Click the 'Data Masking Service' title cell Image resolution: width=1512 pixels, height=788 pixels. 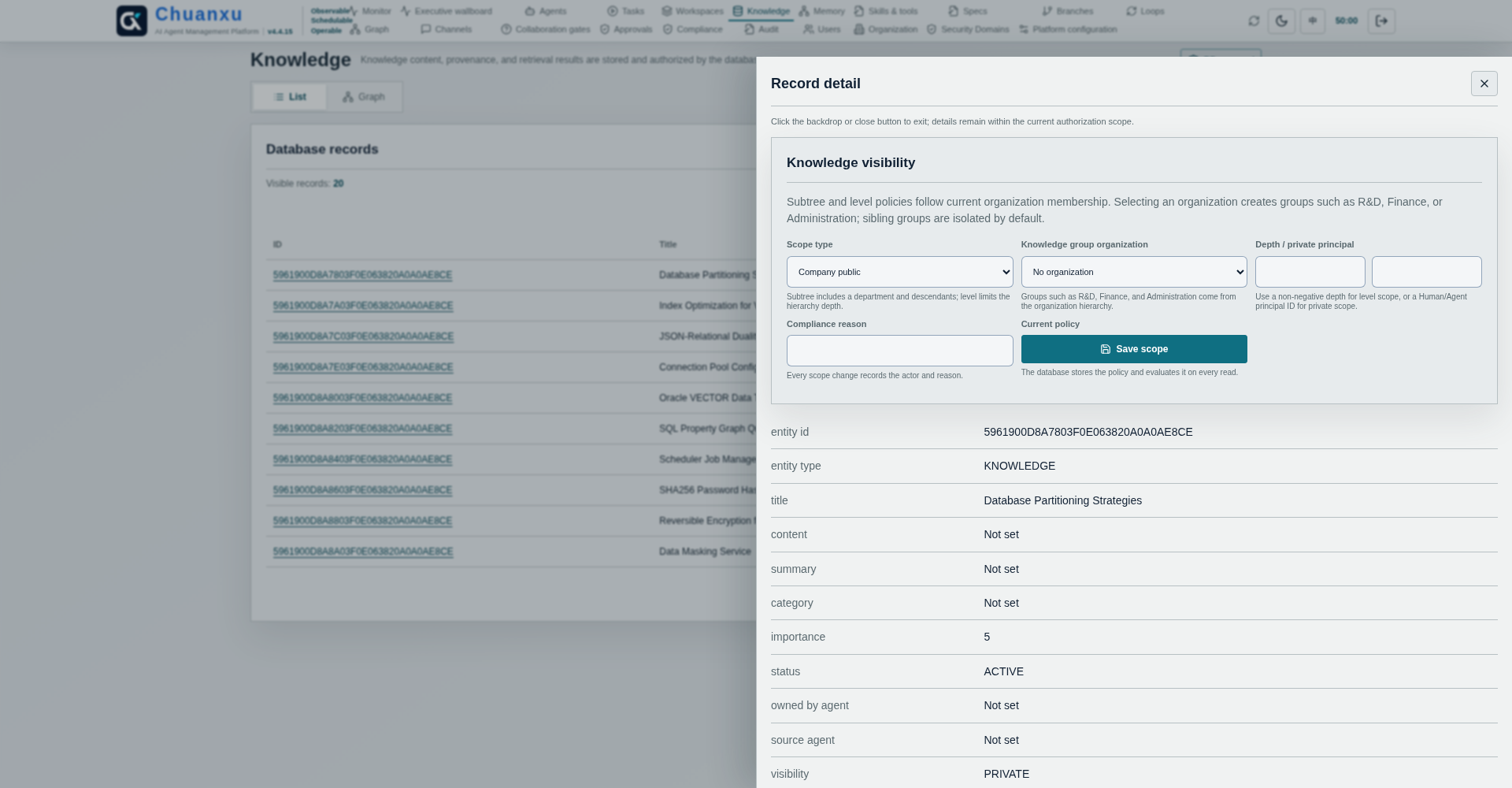(x=705, y=552)
